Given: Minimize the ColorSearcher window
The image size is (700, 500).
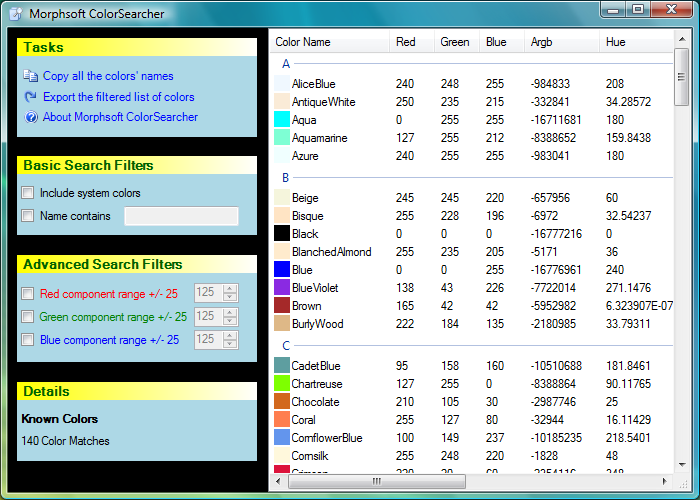Looking at the screenshot, I should click(613, 10).
